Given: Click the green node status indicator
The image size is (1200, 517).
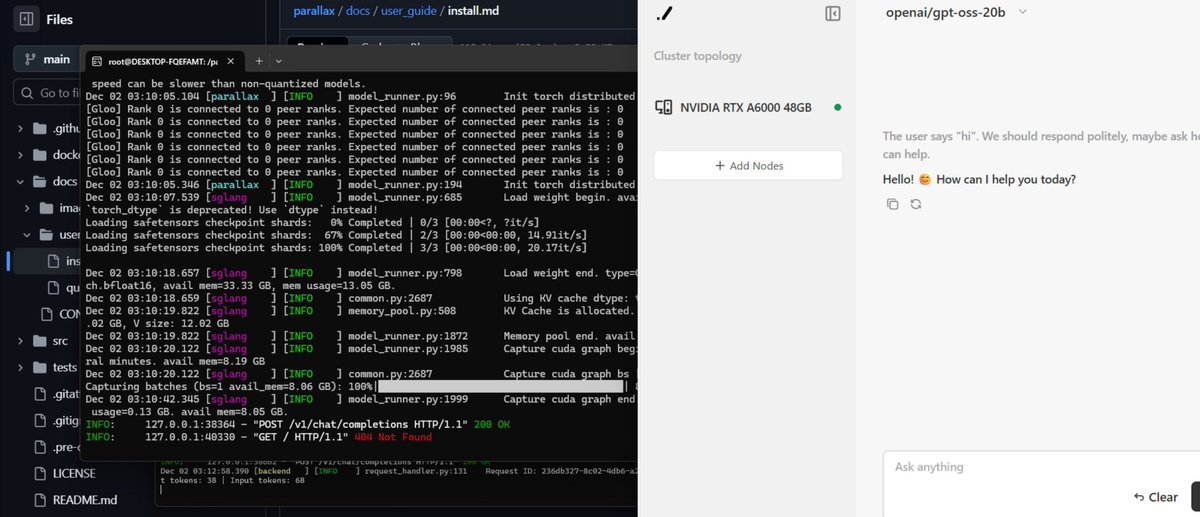Looking at the screenshot, I should pos(837,107).
